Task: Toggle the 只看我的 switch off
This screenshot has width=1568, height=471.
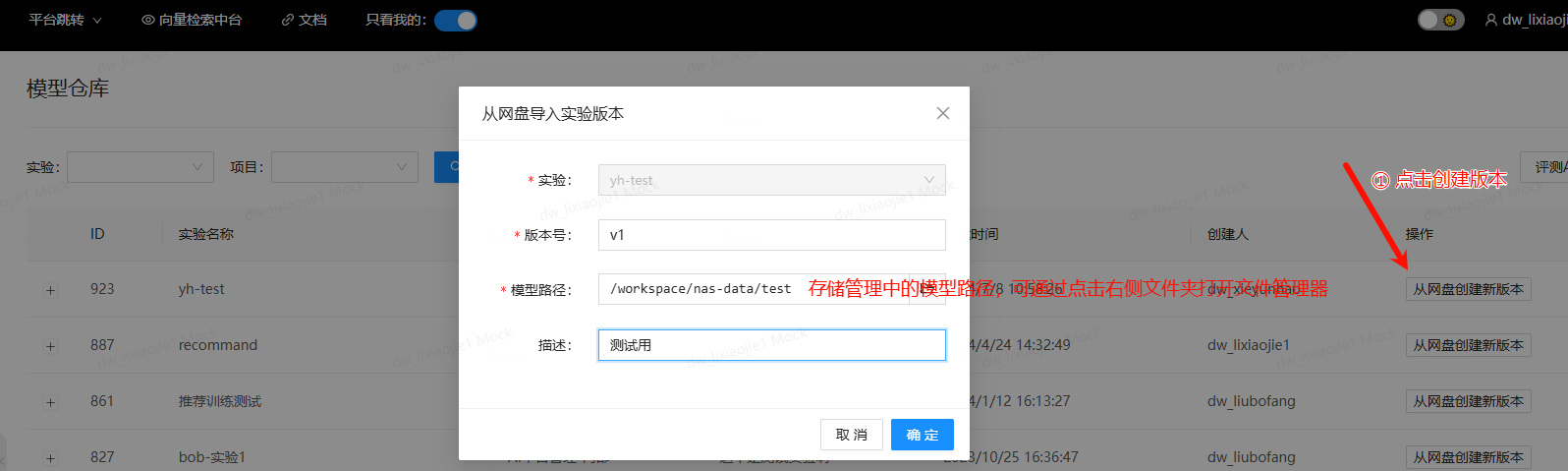Action: 456,20
